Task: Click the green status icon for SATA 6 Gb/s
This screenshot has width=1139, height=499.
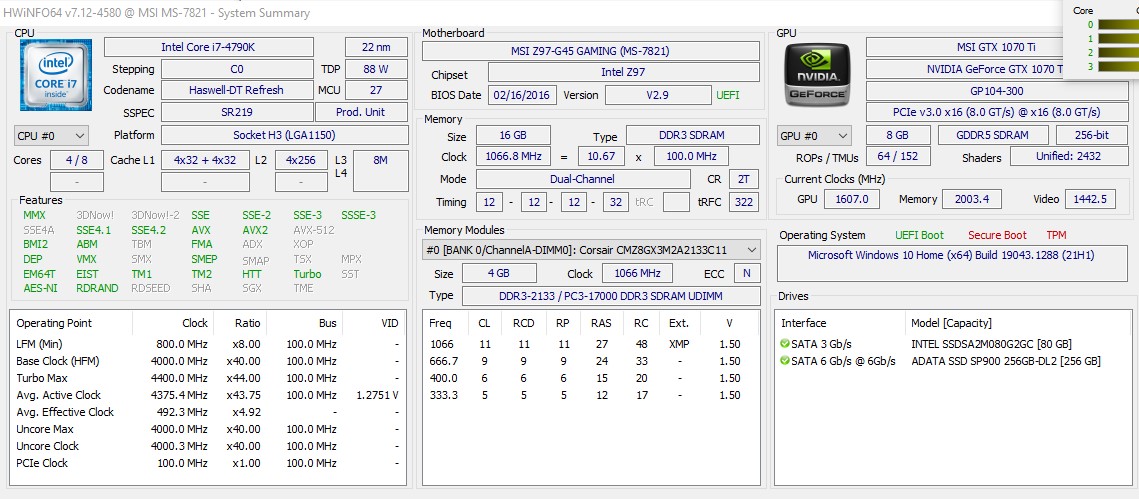Action: tap(785, 361)
